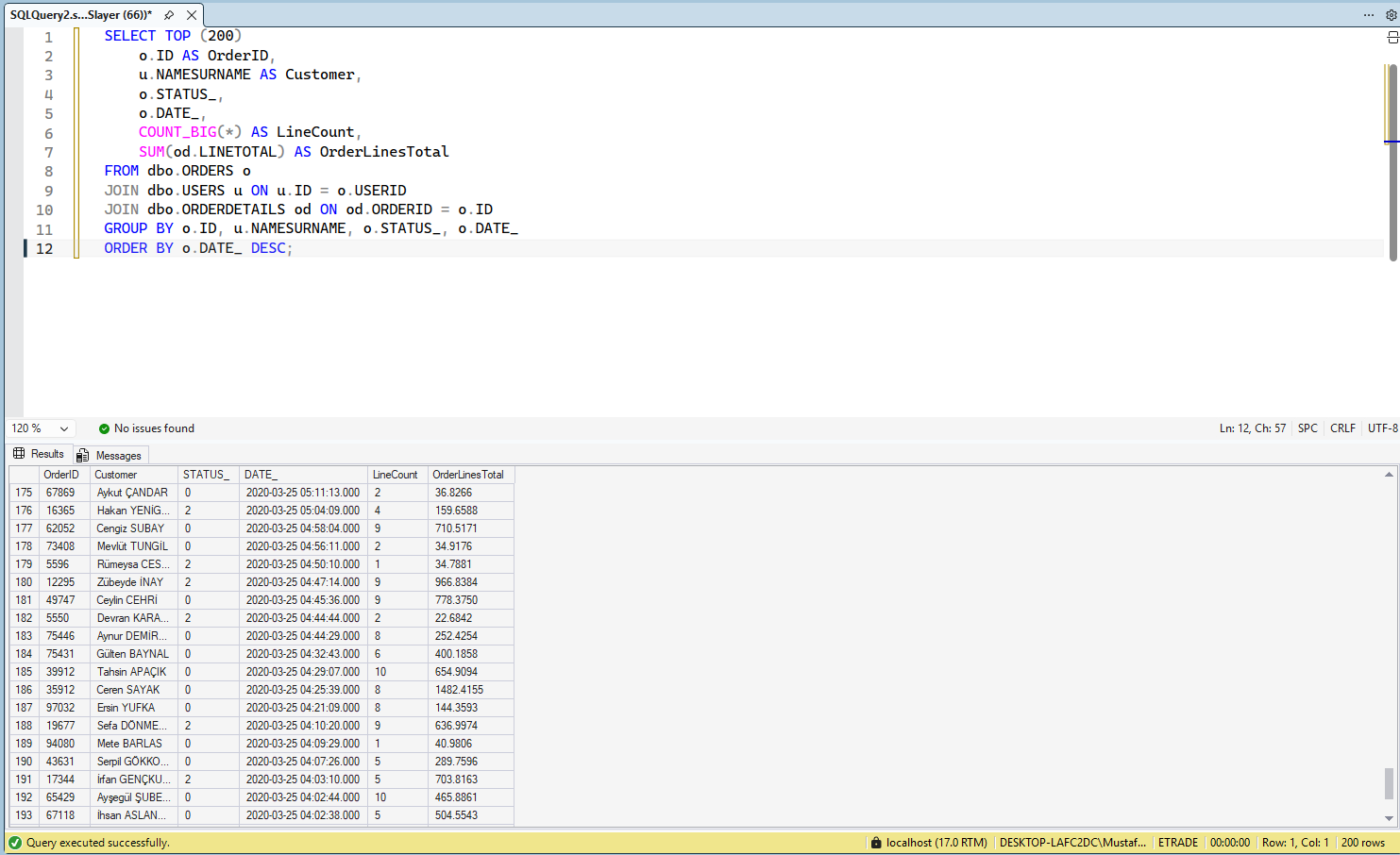Close the SQLQuery2 document tab

pos(192,15)
